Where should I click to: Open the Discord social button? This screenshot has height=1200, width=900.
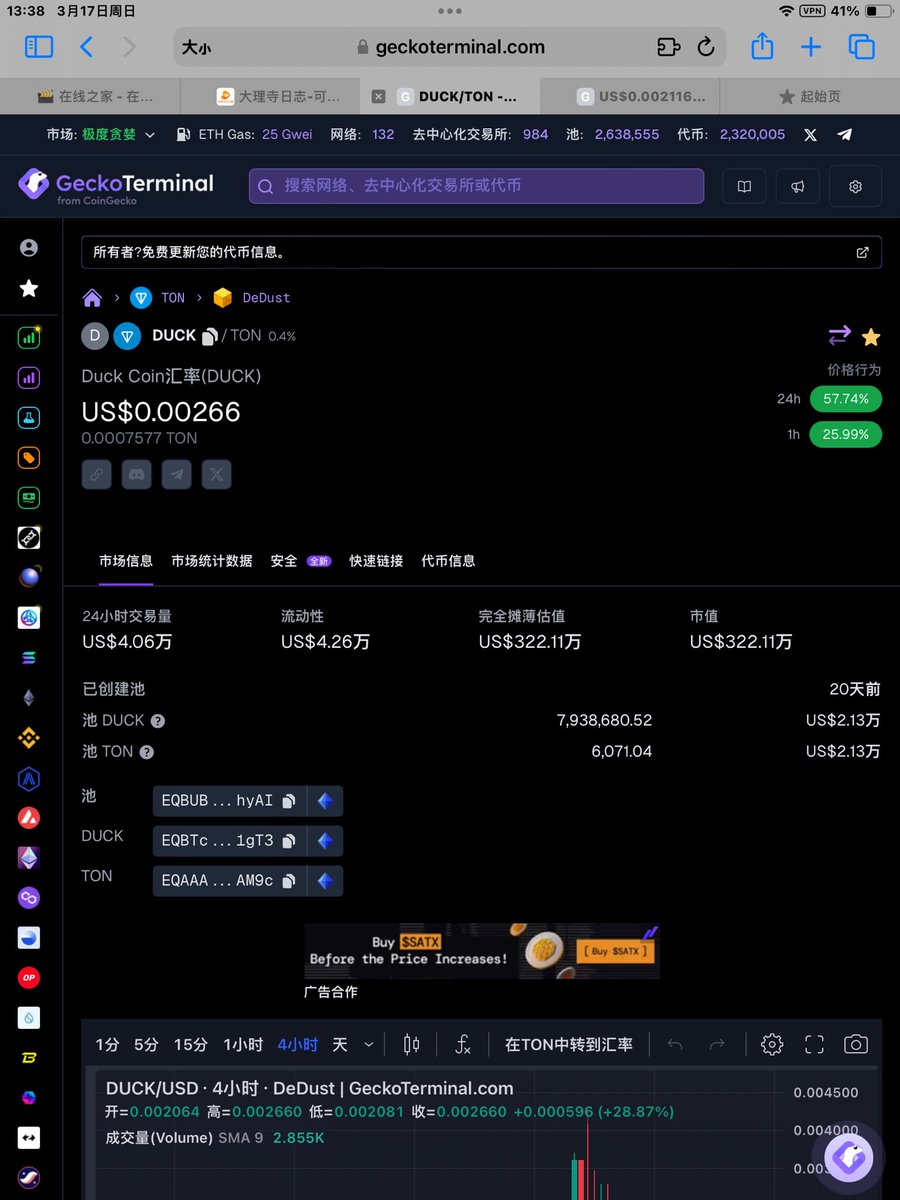click(x=136, y=474)
